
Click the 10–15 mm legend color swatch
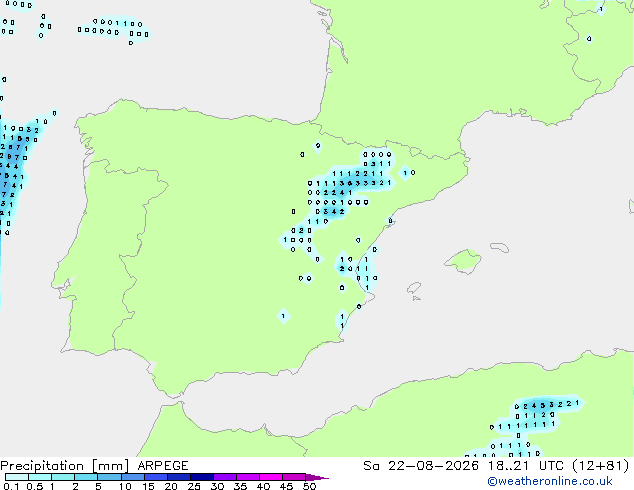[x=132, y=477]
